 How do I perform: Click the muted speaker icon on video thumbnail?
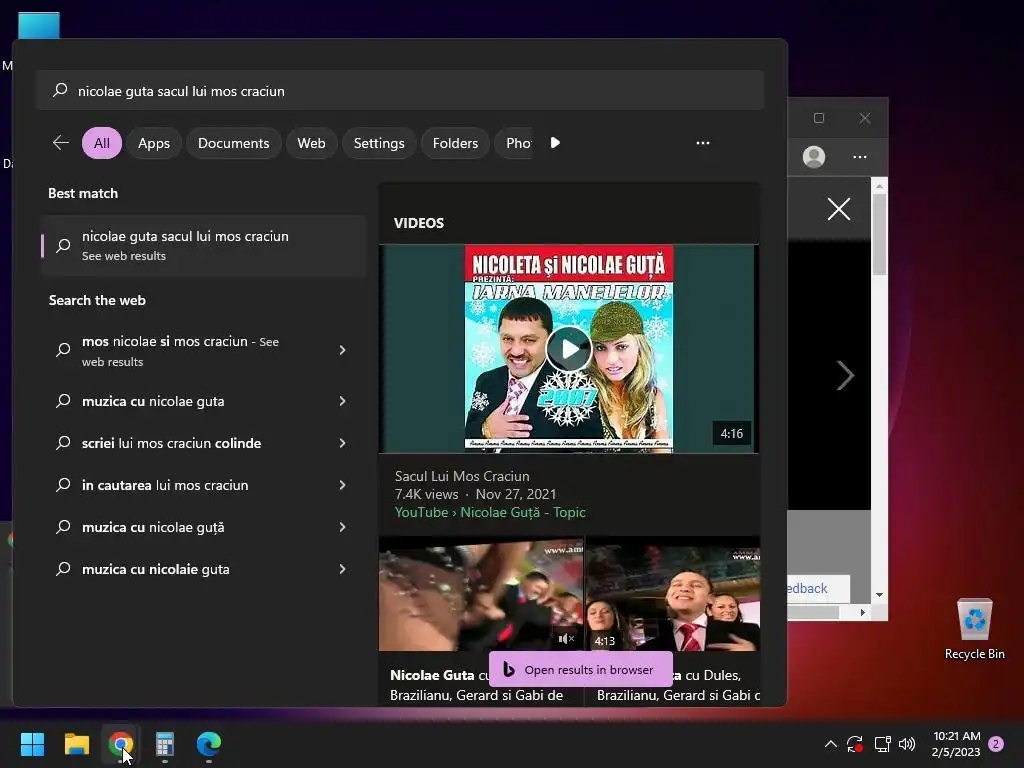566,639
